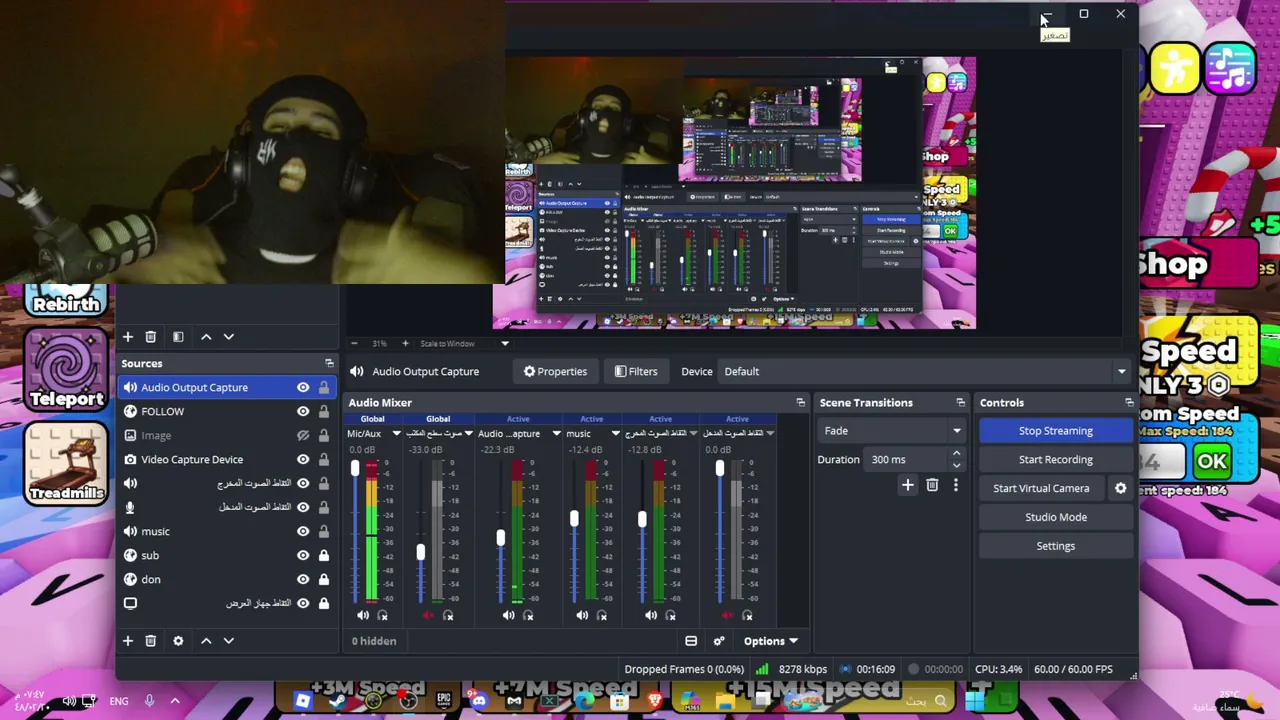Undock the Sources panel
1280x720 pixels.
pos(329,363)
